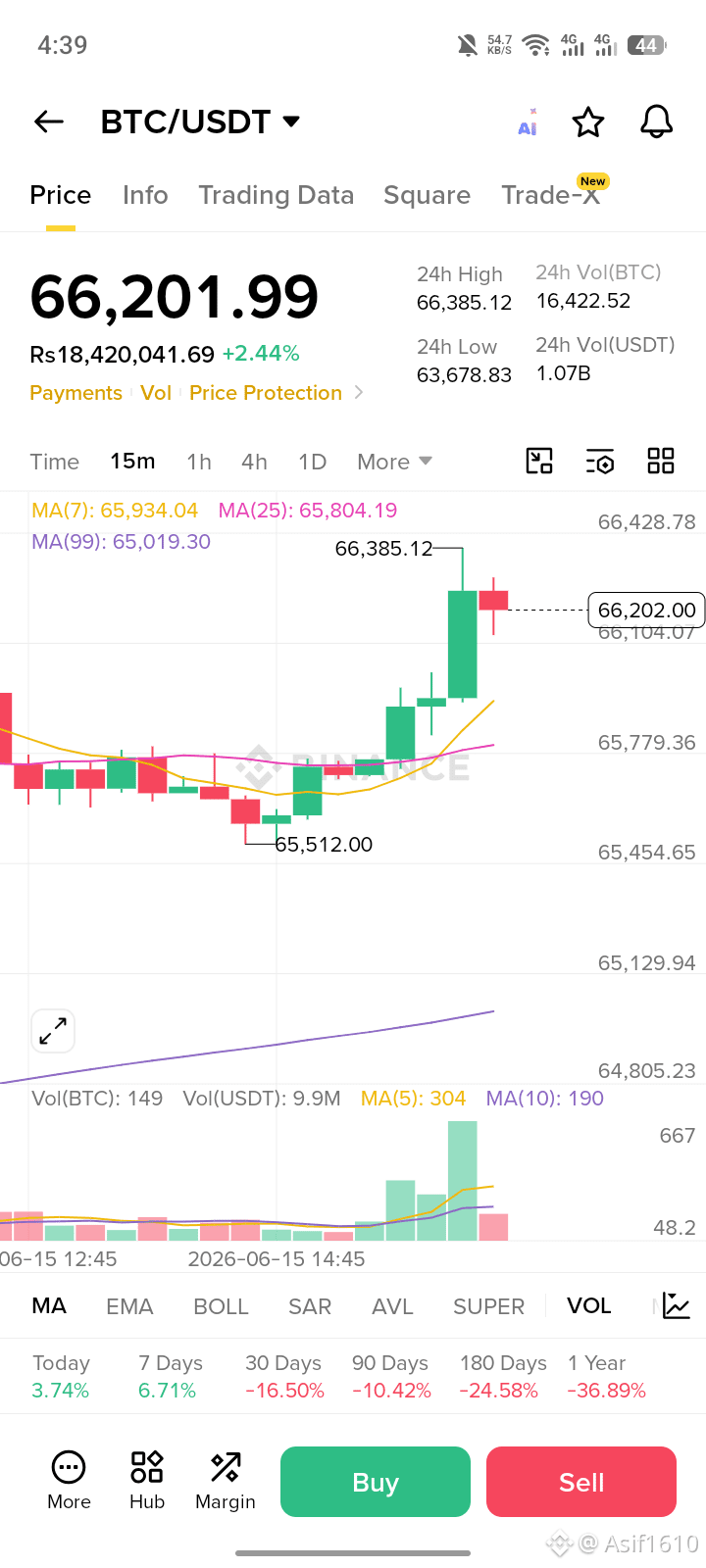The image size is (706, 1568).
Task: Tap the red Sell button
Action: pyautogui.click(x=581, y=1482)
